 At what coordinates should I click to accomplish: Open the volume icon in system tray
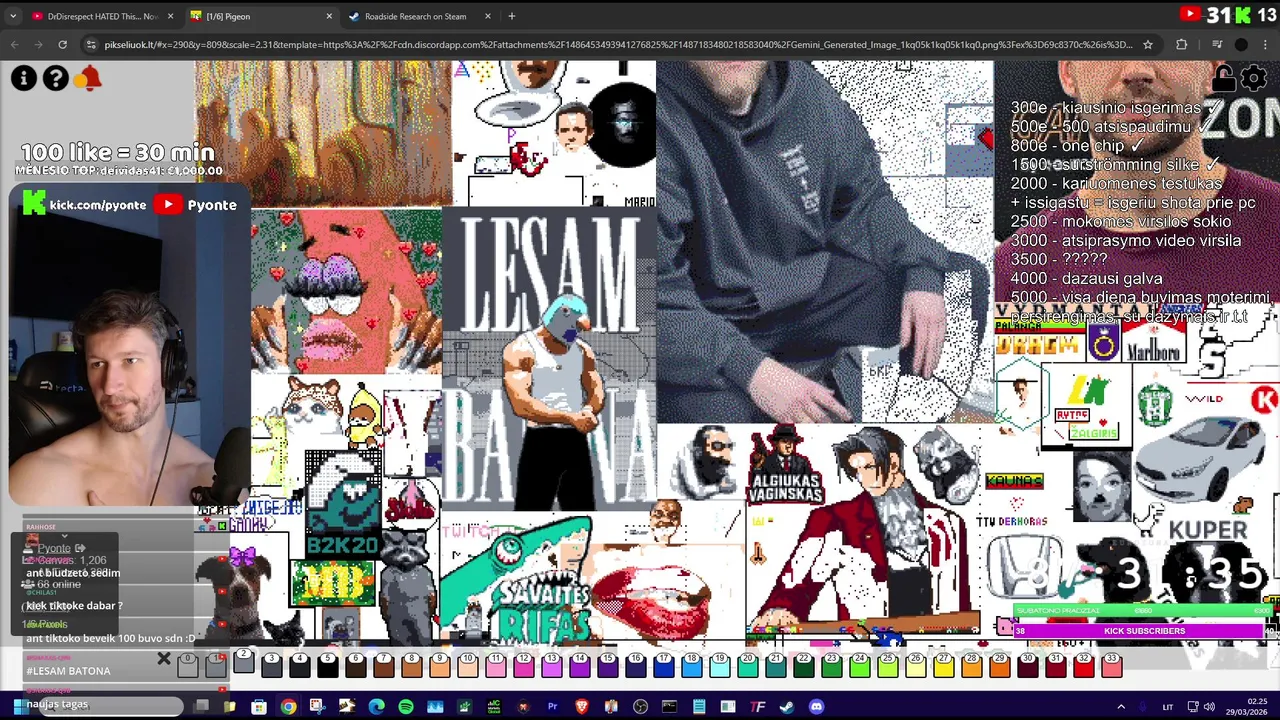point(1209,707)
